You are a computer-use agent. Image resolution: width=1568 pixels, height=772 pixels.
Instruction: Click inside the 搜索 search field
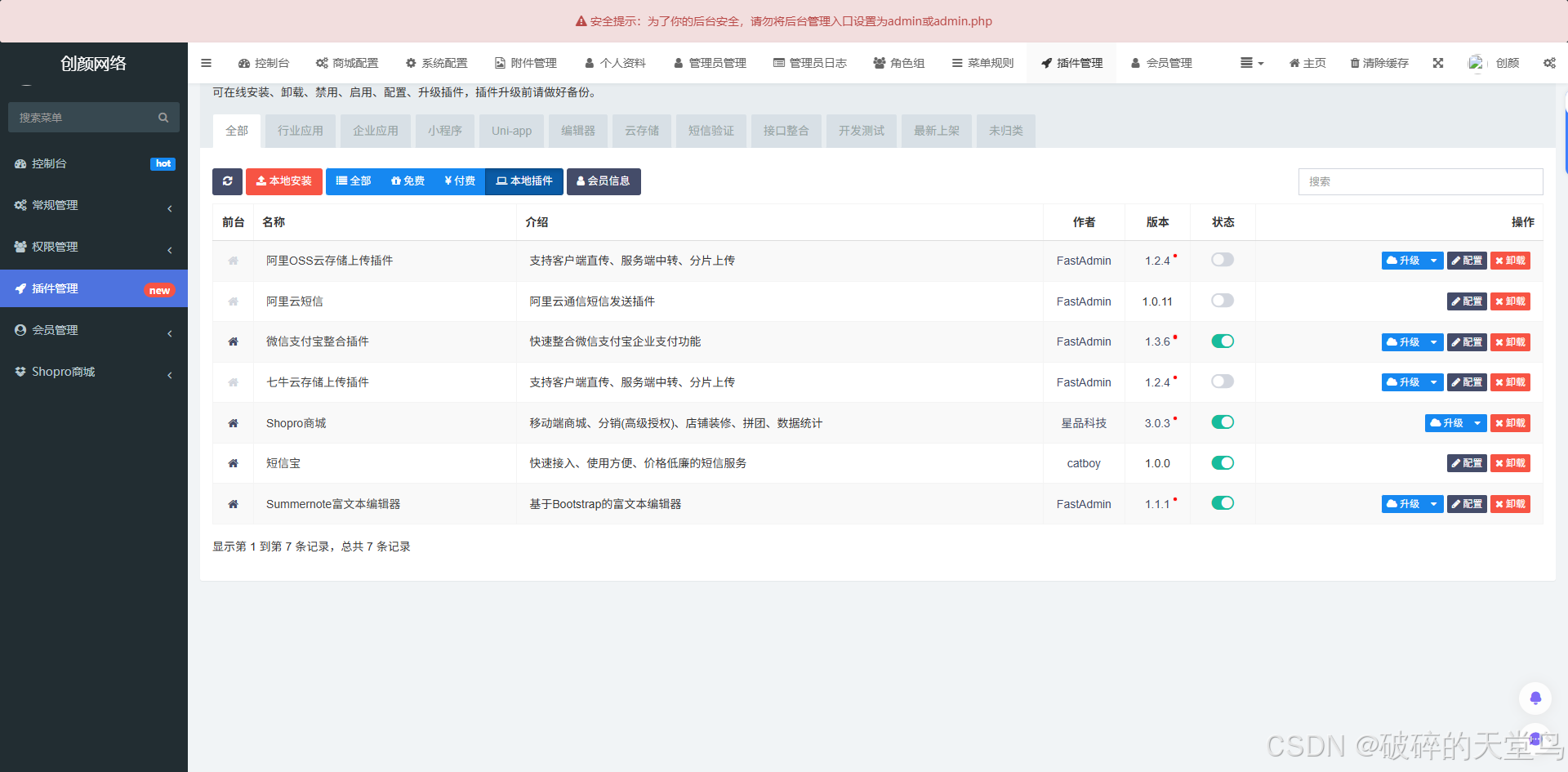pyautogui.click(x=1420, y=181)
